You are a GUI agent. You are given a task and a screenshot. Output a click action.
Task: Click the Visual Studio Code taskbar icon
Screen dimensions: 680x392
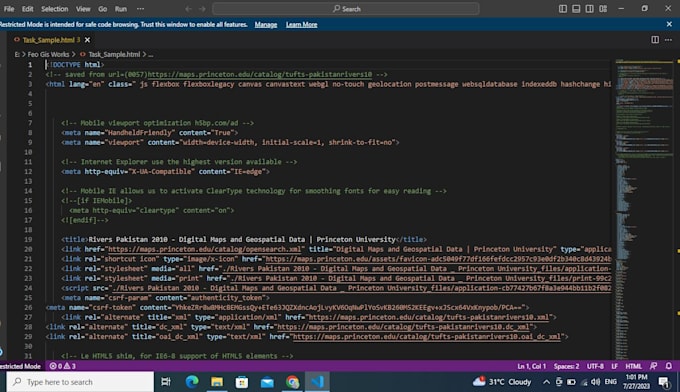pos(317,382)
